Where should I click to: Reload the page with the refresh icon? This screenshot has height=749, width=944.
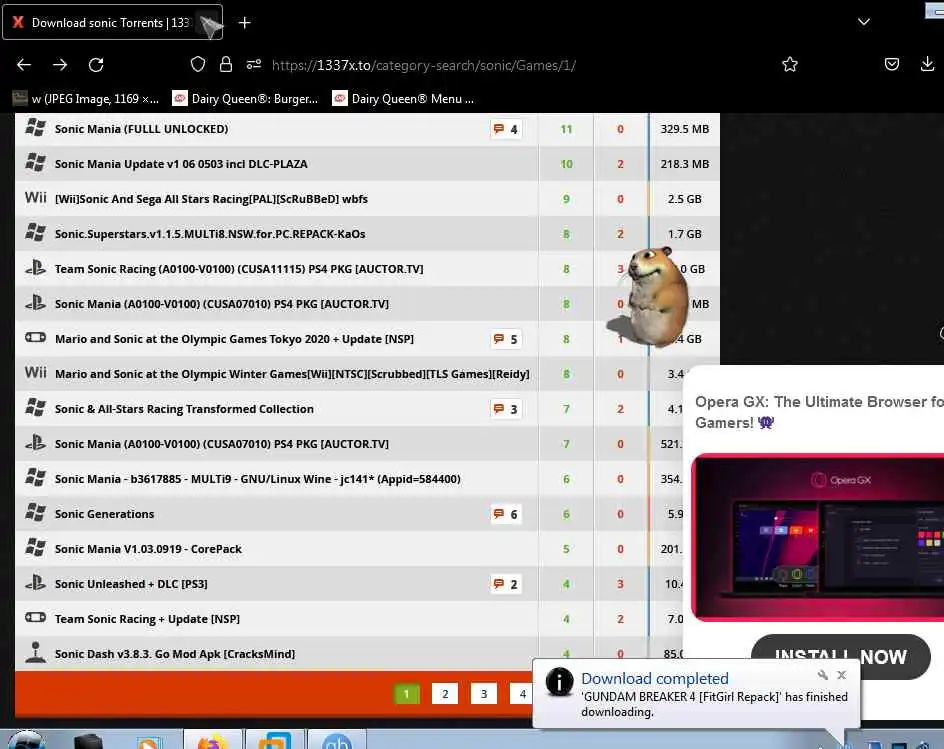(x=96, y=64)
